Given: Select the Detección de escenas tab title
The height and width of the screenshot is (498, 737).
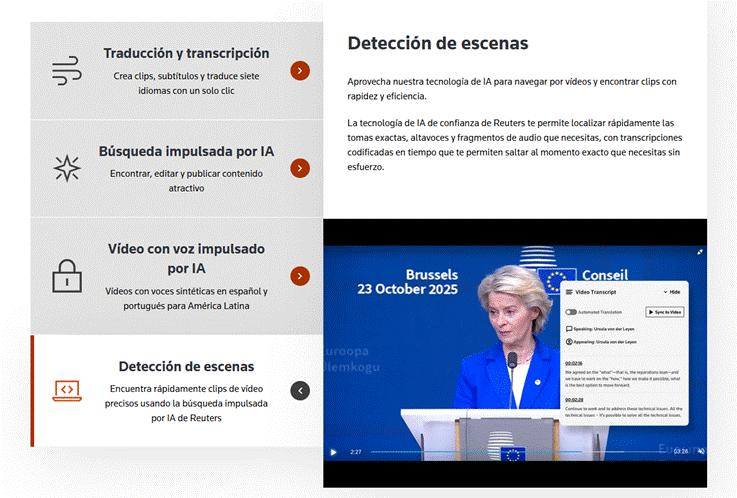Looking at the screenshot, I should pyautogui.click(x=186, y=366).
